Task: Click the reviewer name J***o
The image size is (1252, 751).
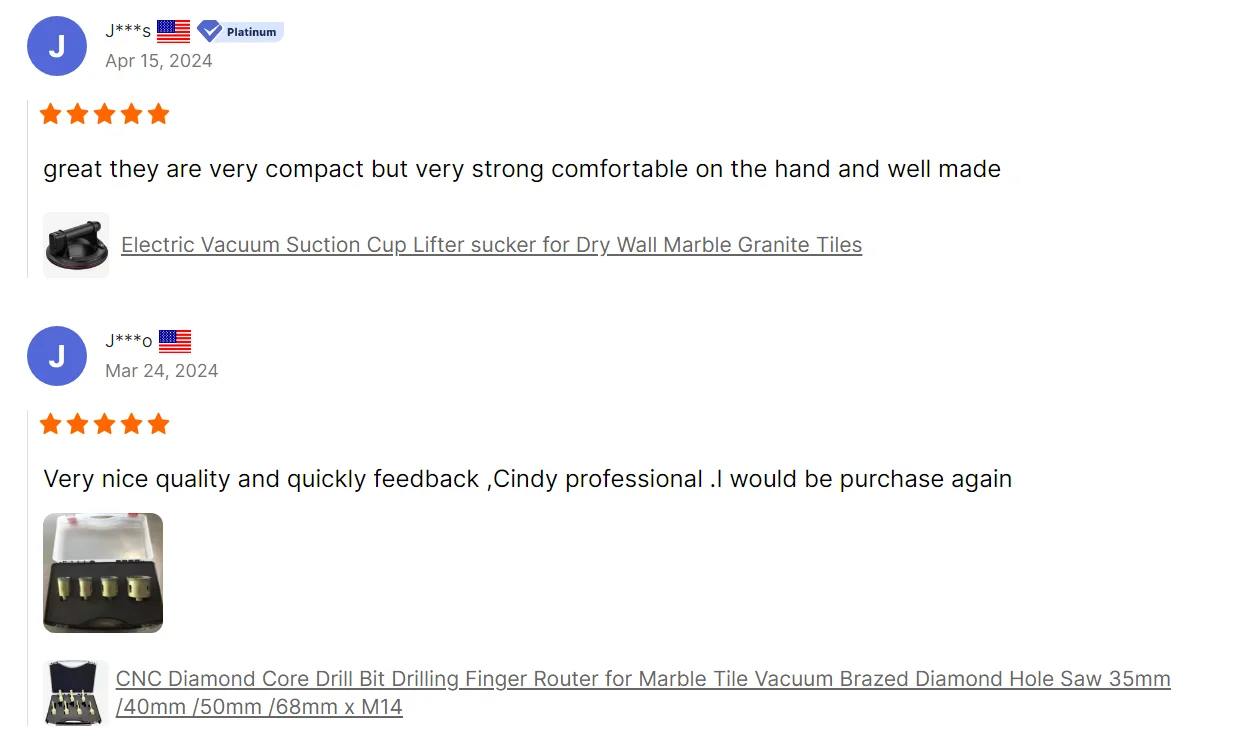Action: click(x=129, y=341)
